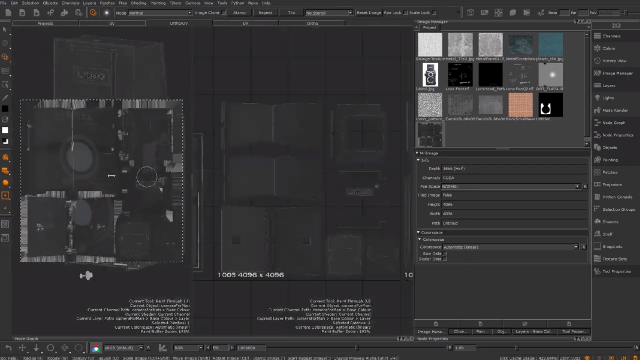Select the white foreground color swatch

(5, 130)
